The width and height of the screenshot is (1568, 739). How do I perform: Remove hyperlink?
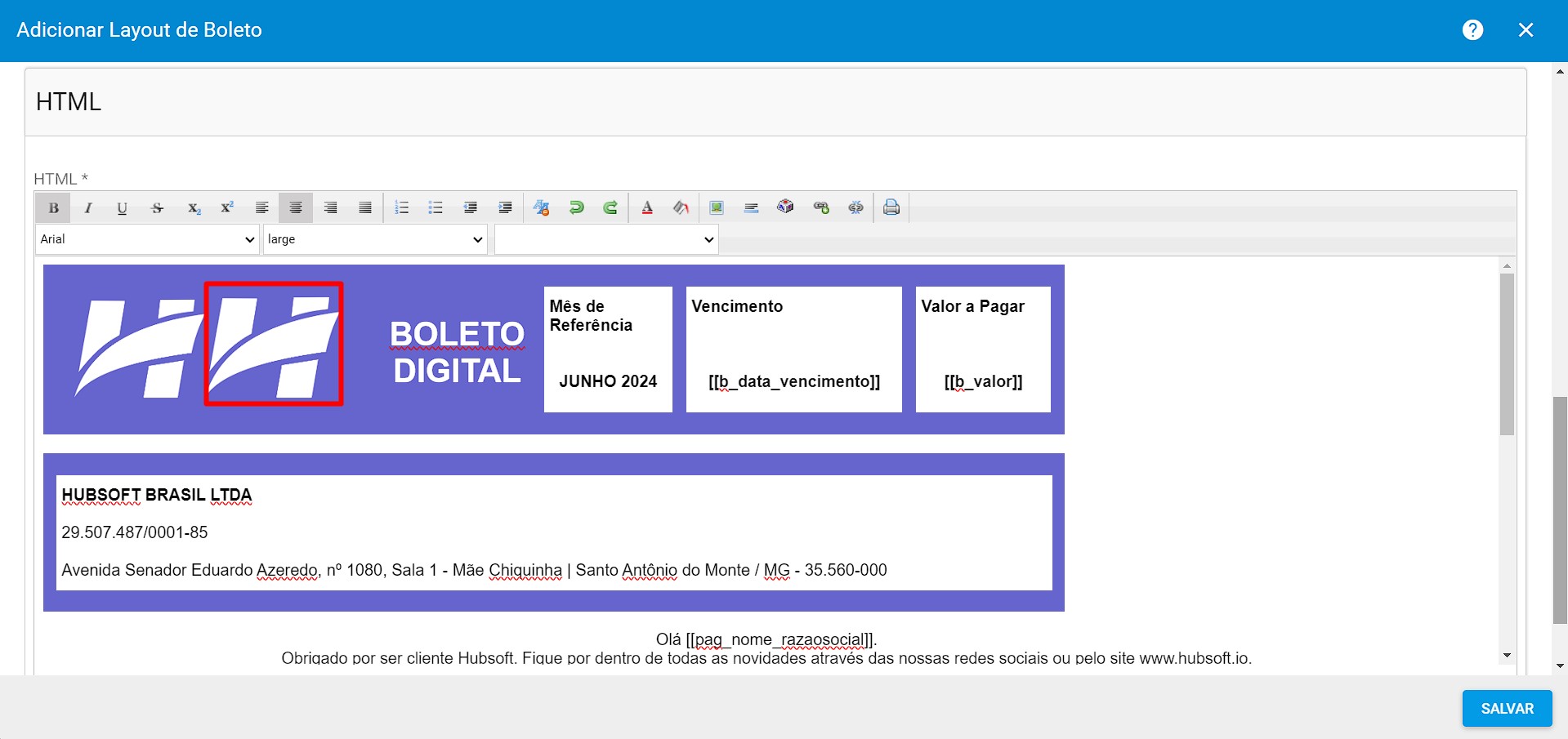click(855, 208)
